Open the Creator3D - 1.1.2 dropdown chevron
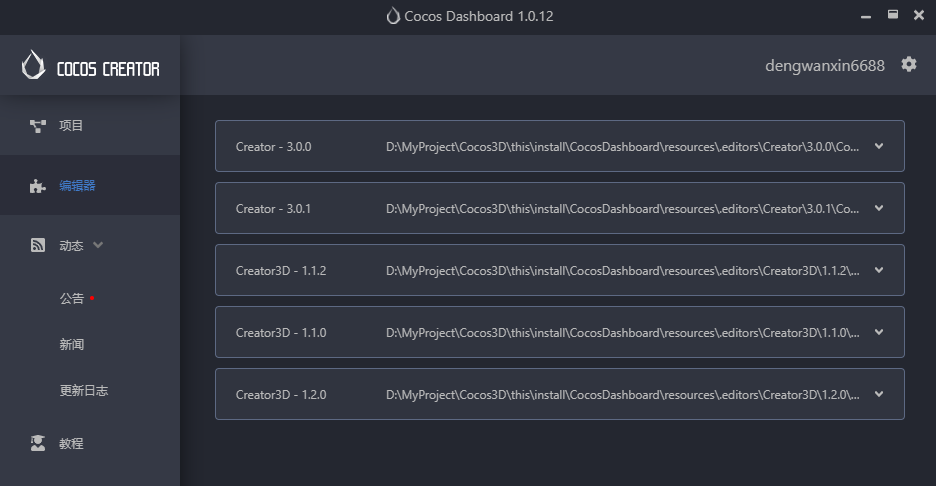 tap(879, 270)
